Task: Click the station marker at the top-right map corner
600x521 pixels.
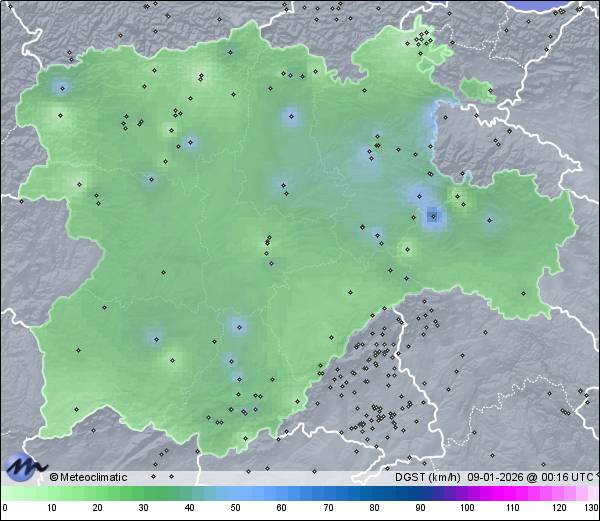Action: pos(579,8)
